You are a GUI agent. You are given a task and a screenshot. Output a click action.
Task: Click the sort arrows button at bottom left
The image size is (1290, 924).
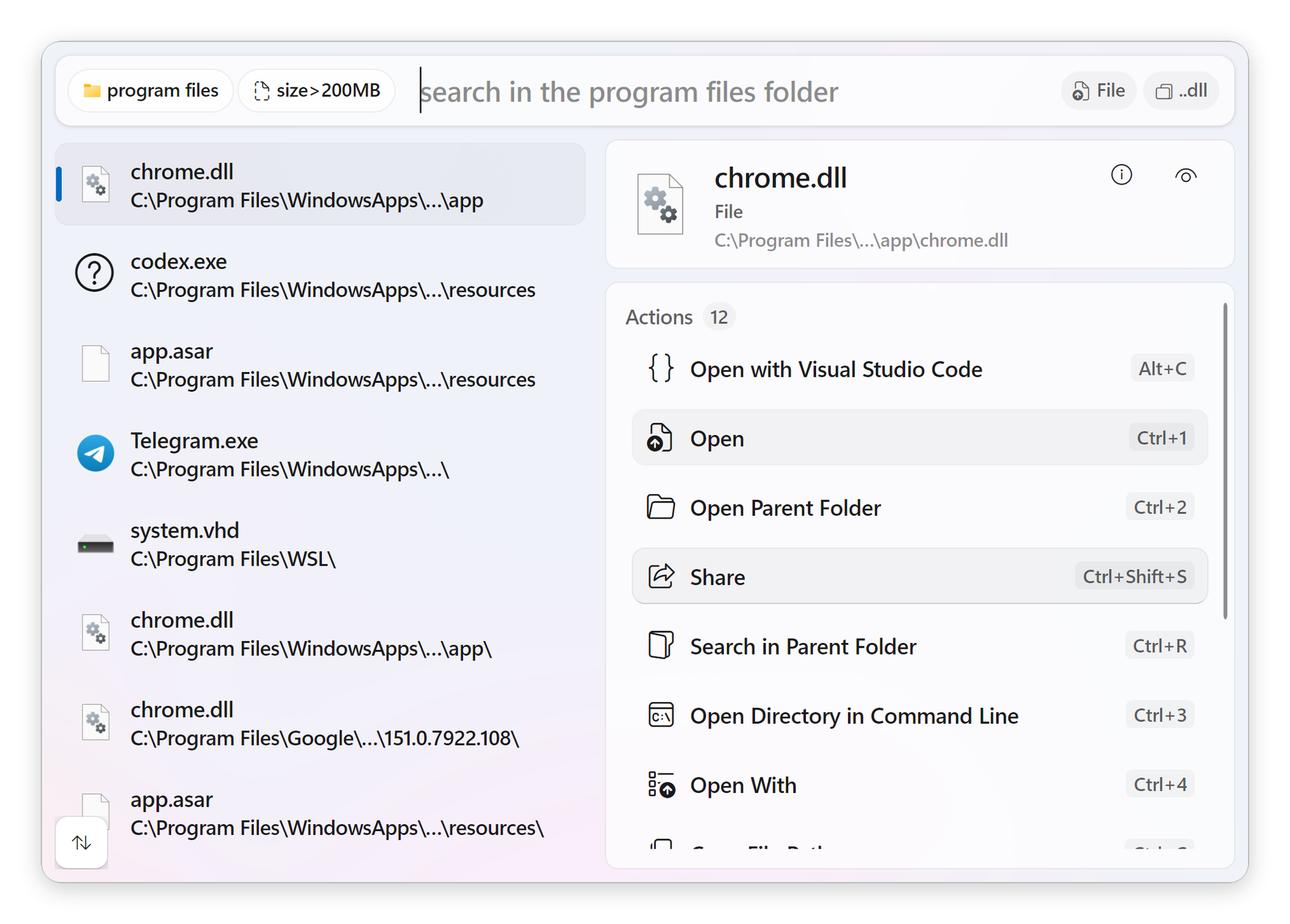point(81,843)
